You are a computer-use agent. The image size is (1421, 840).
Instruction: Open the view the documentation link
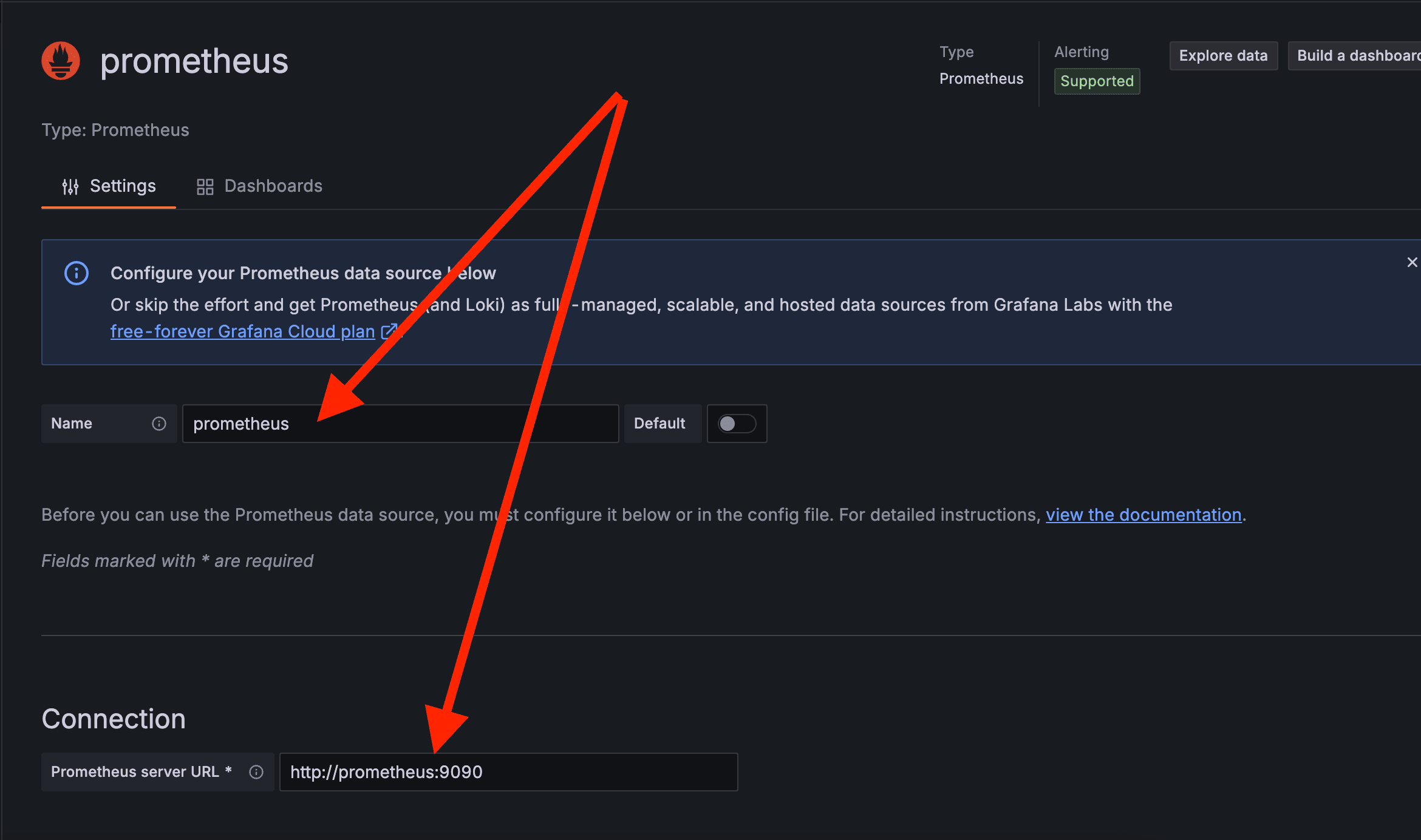pos(1143,515)
